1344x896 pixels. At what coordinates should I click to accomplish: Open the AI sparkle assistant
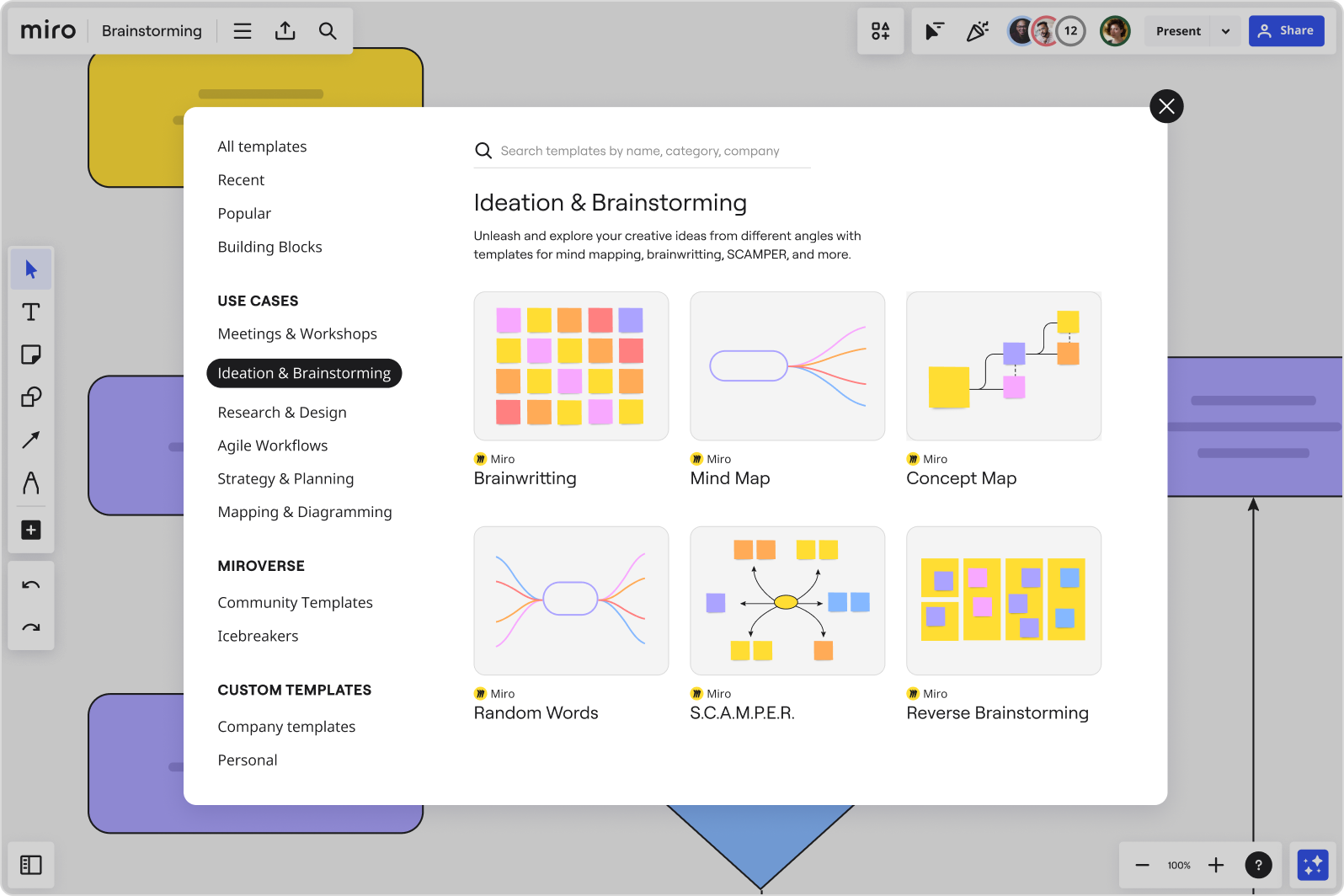1313,865
